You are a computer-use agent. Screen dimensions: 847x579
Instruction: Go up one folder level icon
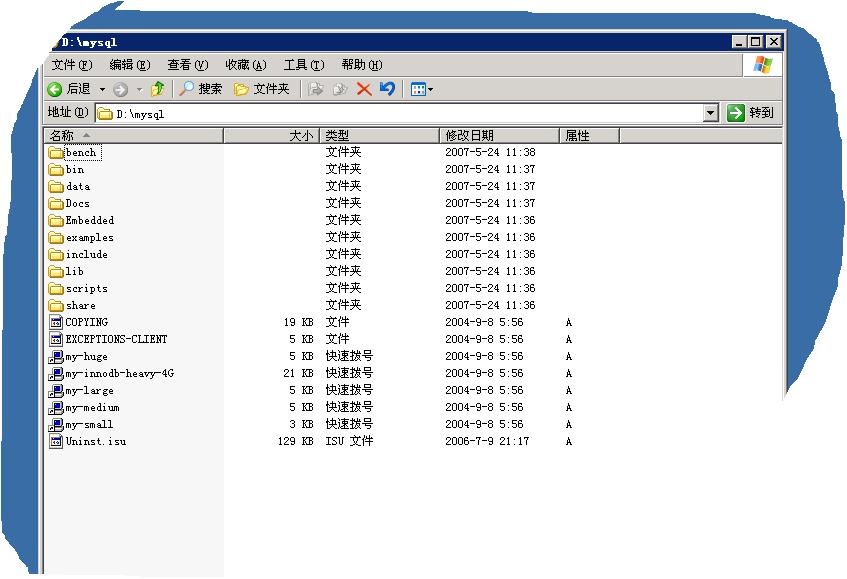pos(158,89)
